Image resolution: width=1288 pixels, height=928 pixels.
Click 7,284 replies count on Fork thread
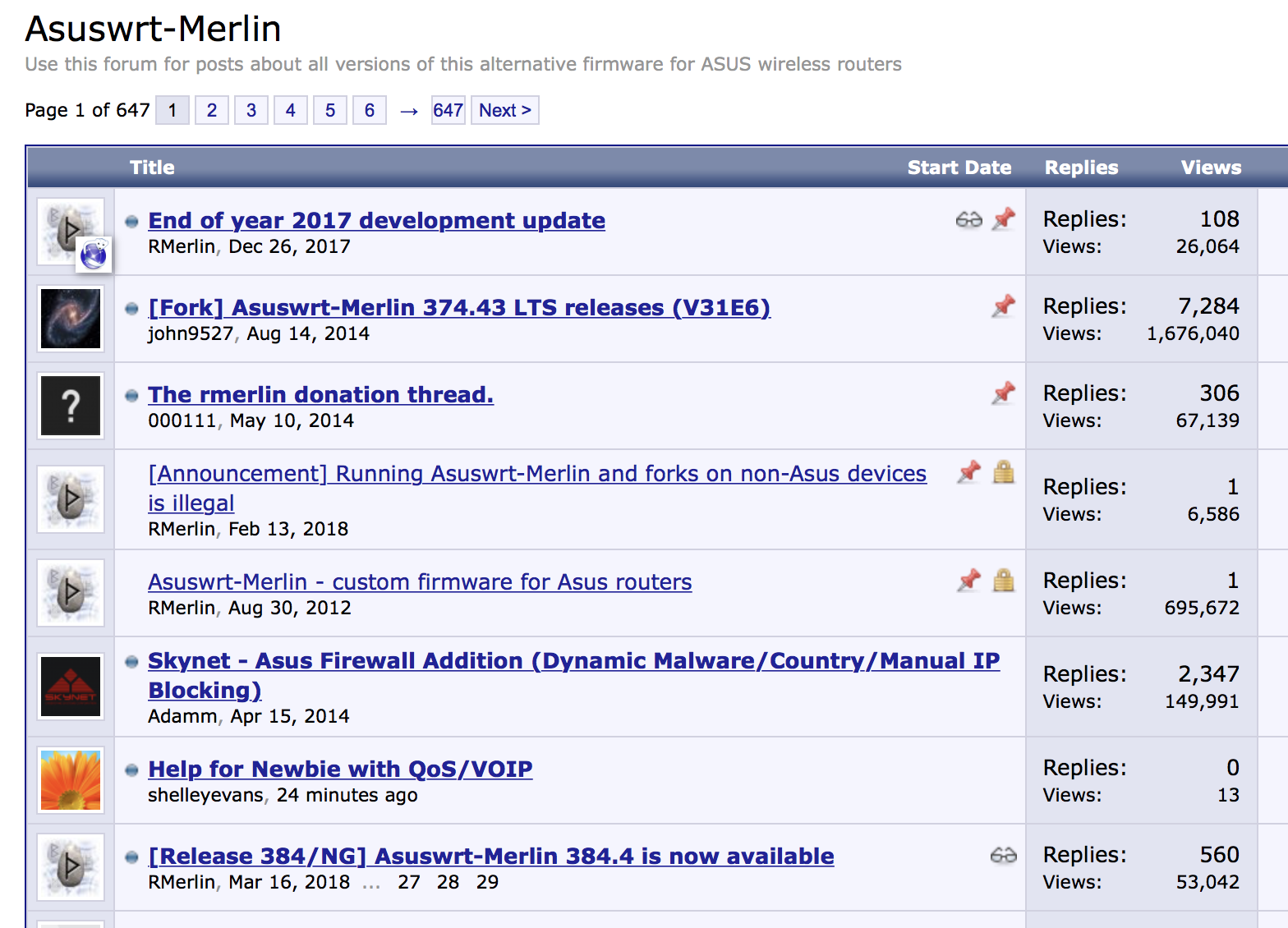coord(1208,306)
